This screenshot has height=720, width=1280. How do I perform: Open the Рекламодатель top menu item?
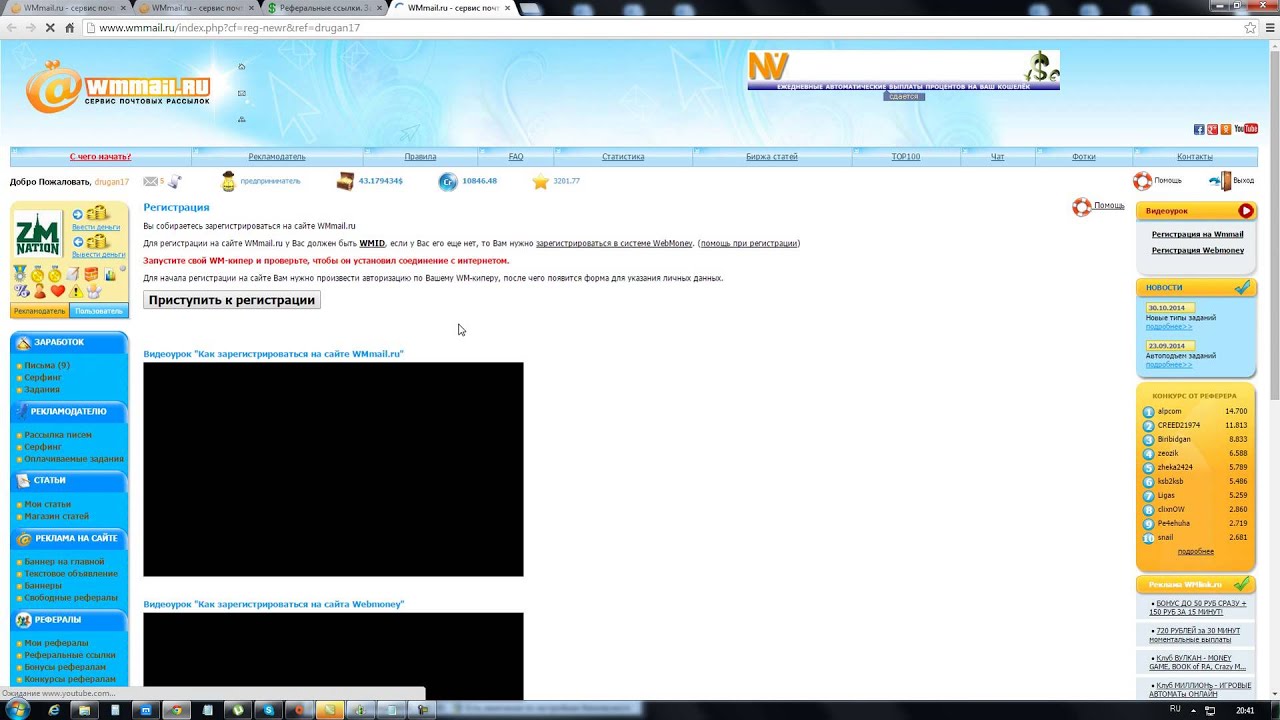[x=277, y=157]
